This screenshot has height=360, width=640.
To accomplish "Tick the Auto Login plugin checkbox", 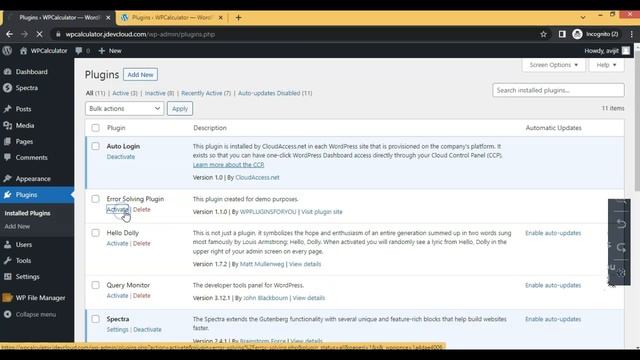I will tap(96, 146).
